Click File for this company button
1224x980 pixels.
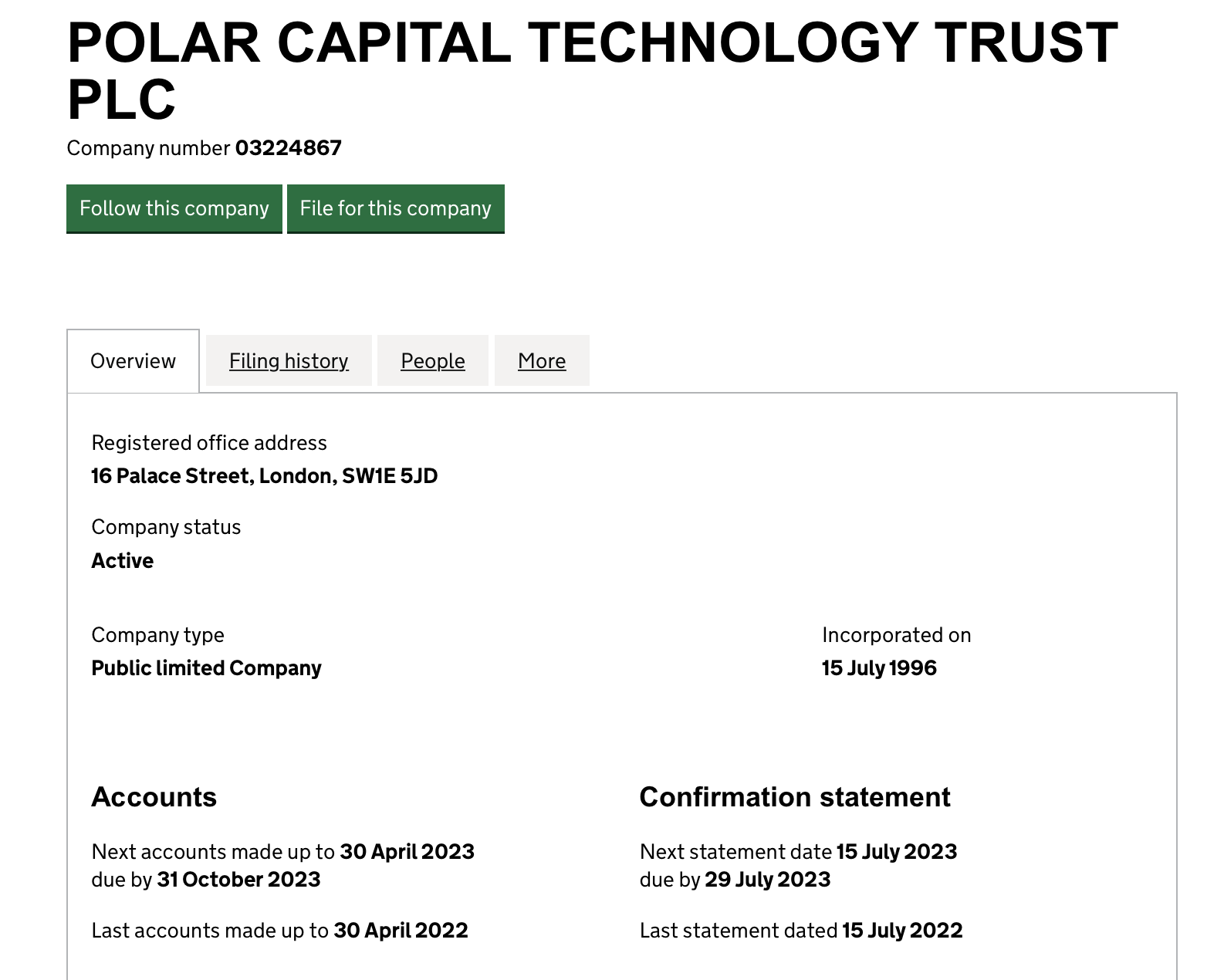click(396, 208)
